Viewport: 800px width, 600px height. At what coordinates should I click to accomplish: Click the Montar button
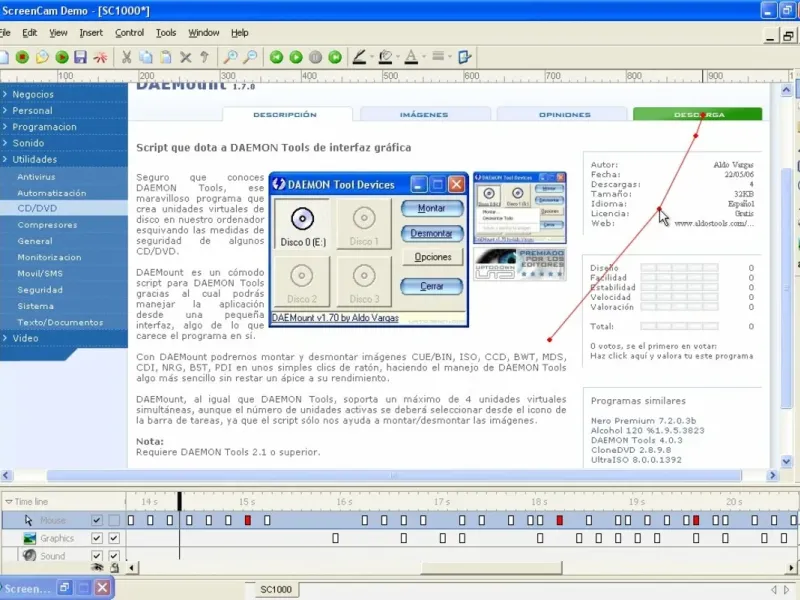click(432, 208)
